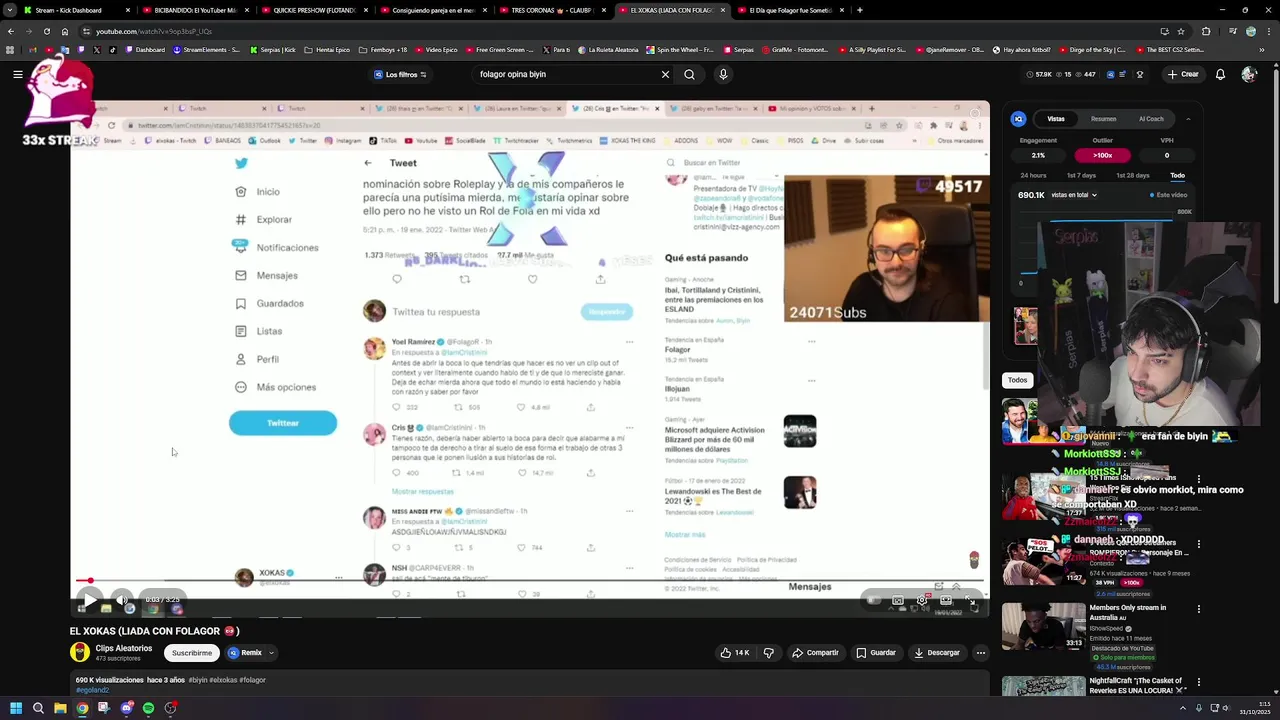Screen dimensions: 1280x720
Task: Open the Chrome taskbar icon
Action: [x=82, y=708]
